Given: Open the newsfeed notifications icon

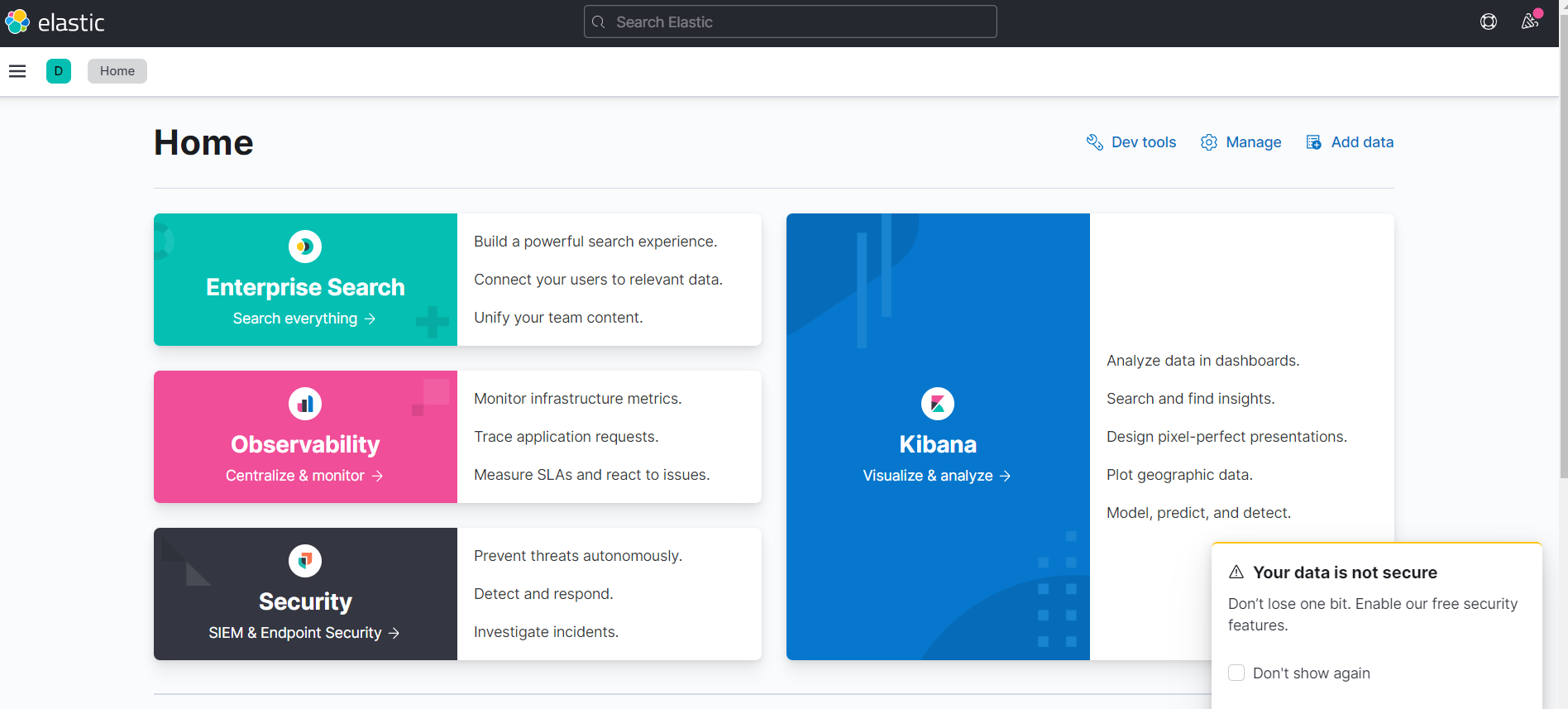Looking at the screenshot, I should coord(1530,22).
